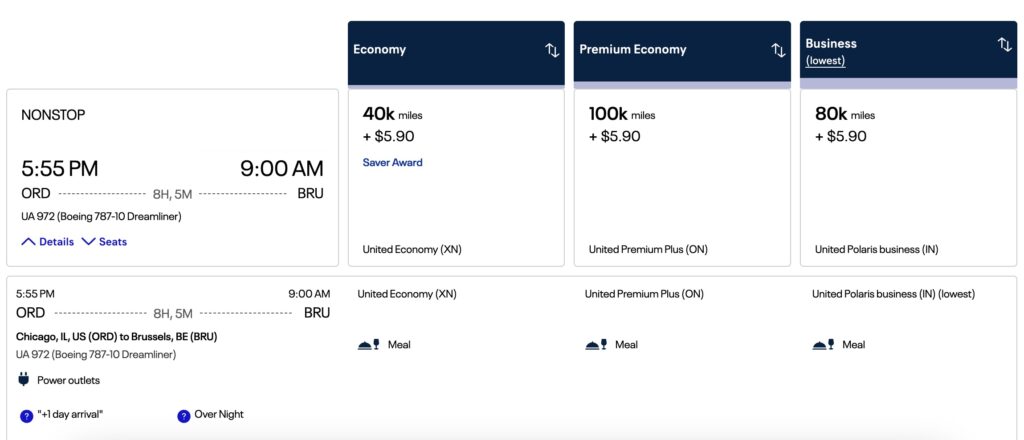Open the "+1 day arrival" help icon
The height and width of the screenshot is (440, 1024).
coord(26,416)
